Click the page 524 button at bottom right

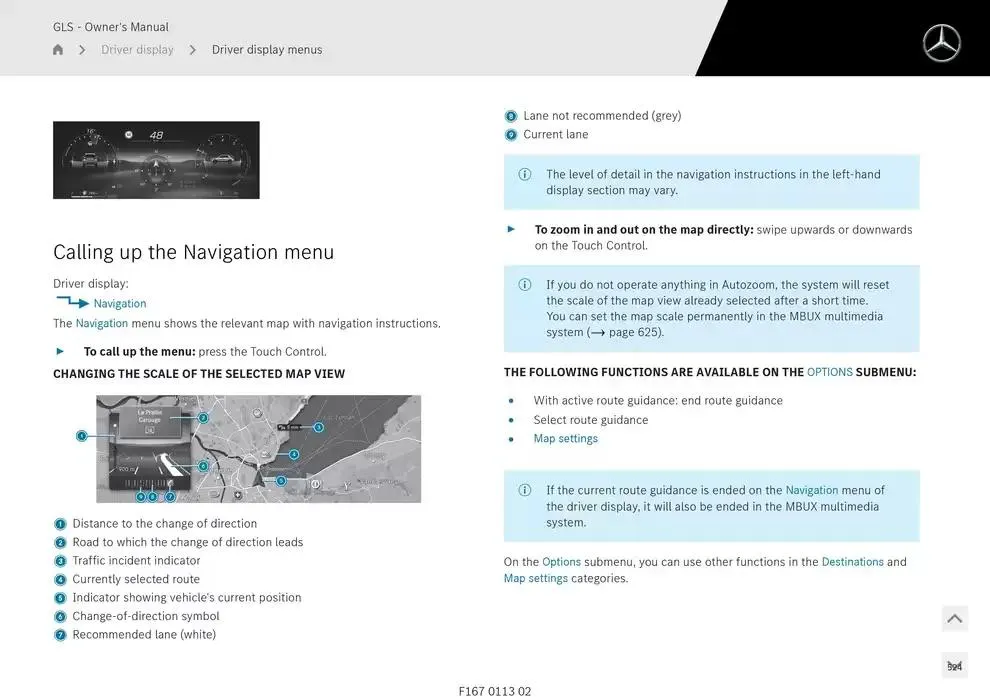point(955,666)
